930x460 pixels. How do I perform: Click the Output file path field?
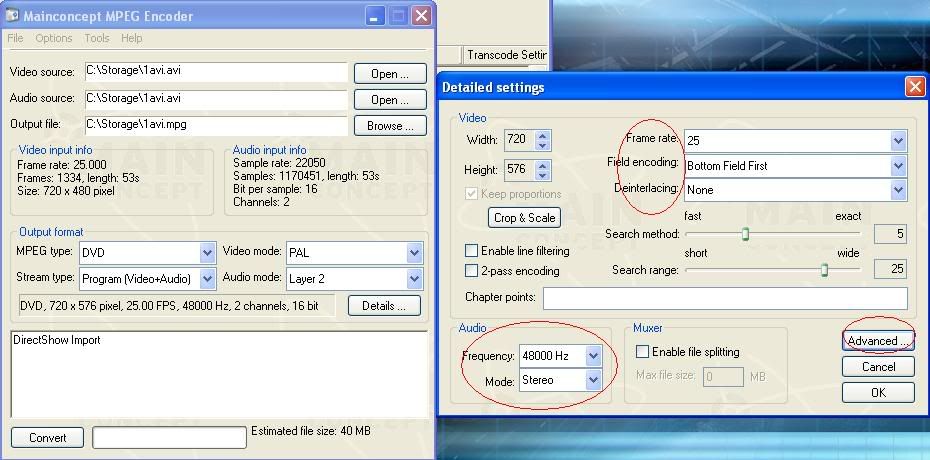click(x=216, y=125)
